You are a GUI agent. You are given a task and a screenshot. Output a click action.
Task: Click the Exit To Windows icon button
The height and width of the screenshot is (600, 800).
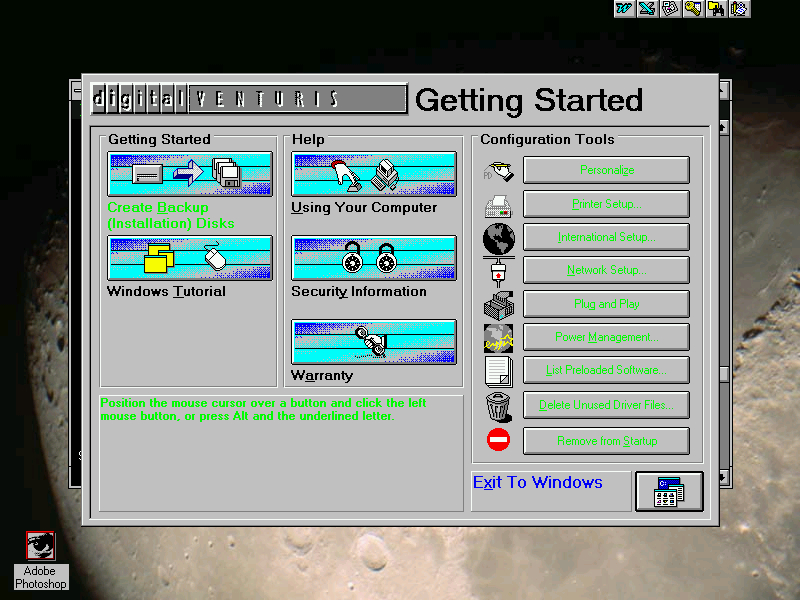click(669, 491)
